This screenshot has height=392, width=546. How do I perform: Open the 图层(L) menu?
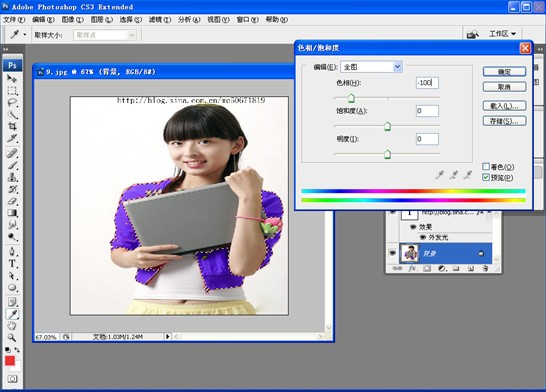102,19
